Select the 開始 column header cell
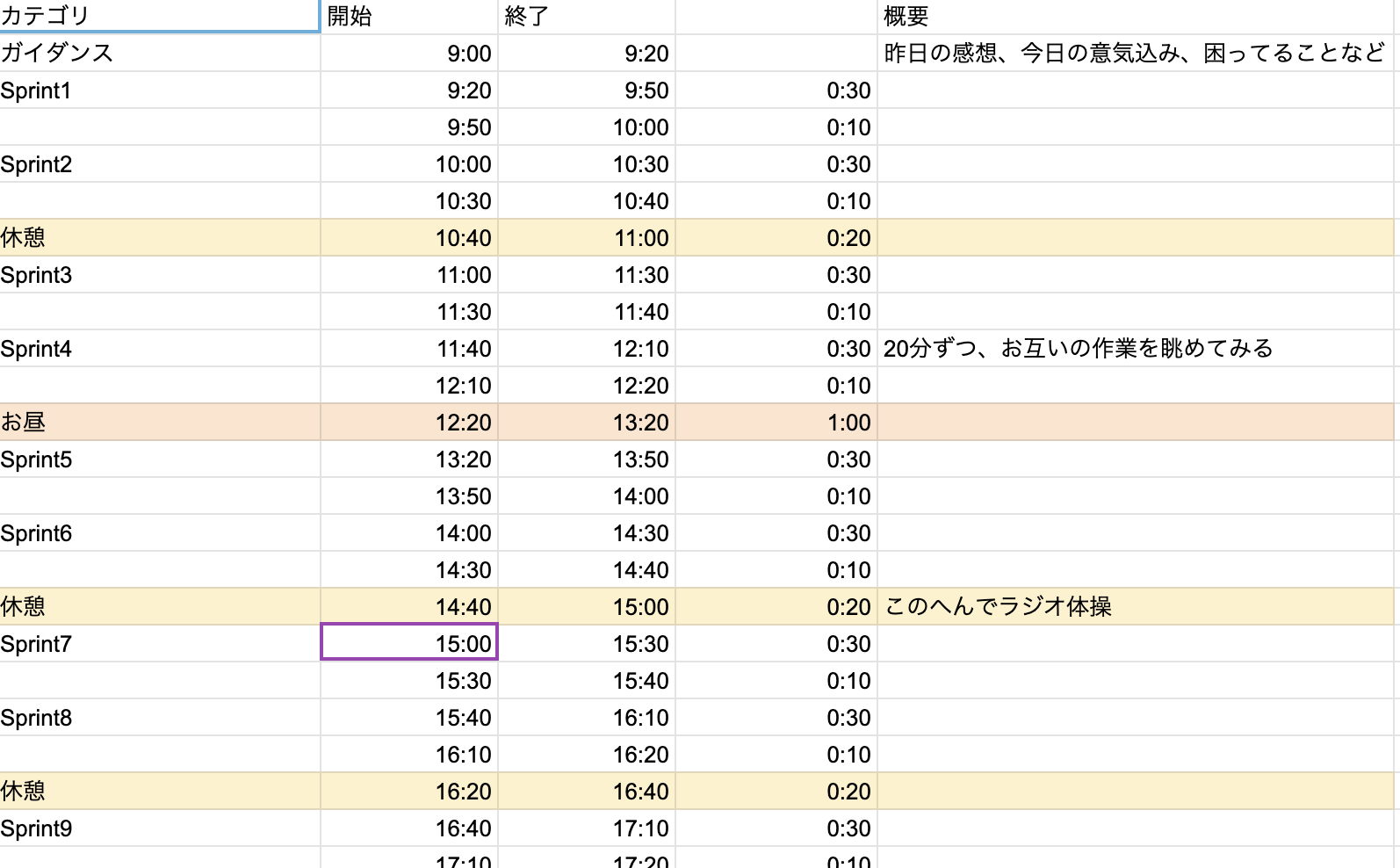Screen dimensions: 1400x868 tap(409, 16)
